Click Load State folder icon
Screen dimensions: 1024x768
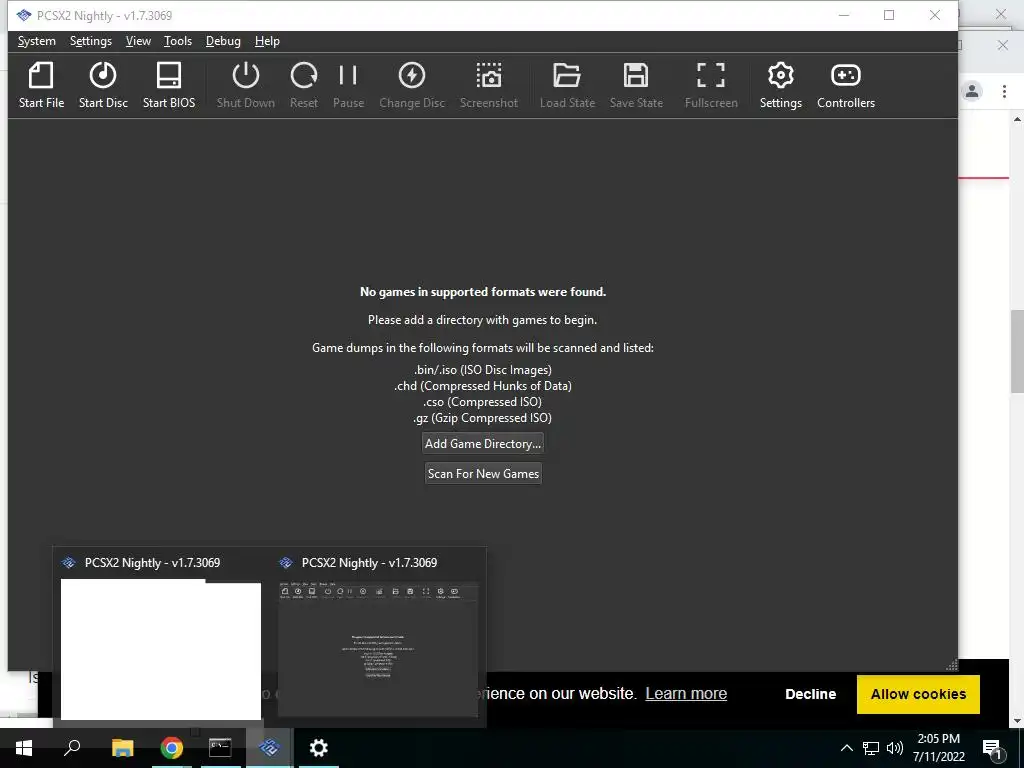[567, 85]
